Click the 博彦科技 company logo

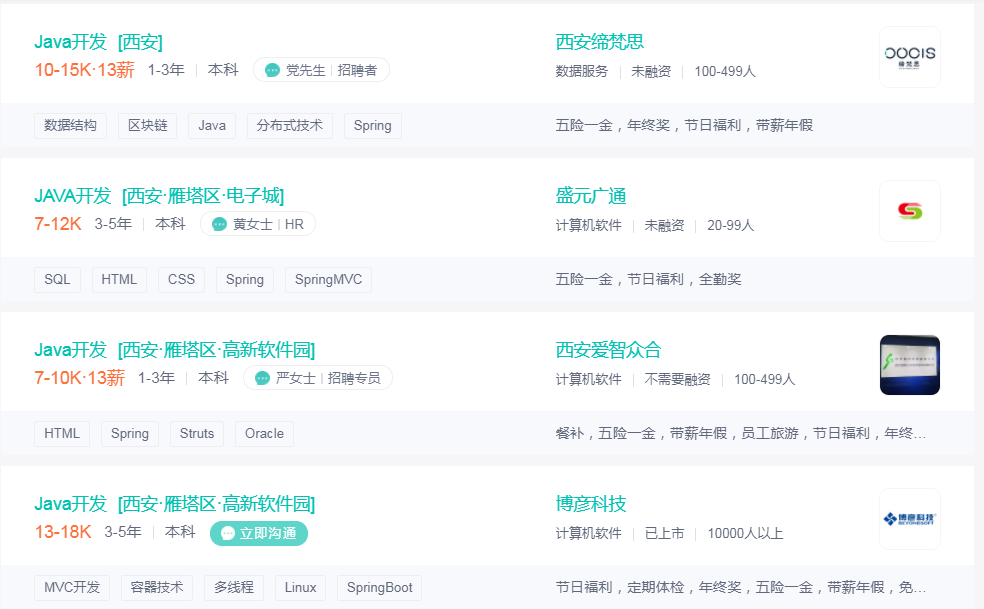tap(909, 519)
